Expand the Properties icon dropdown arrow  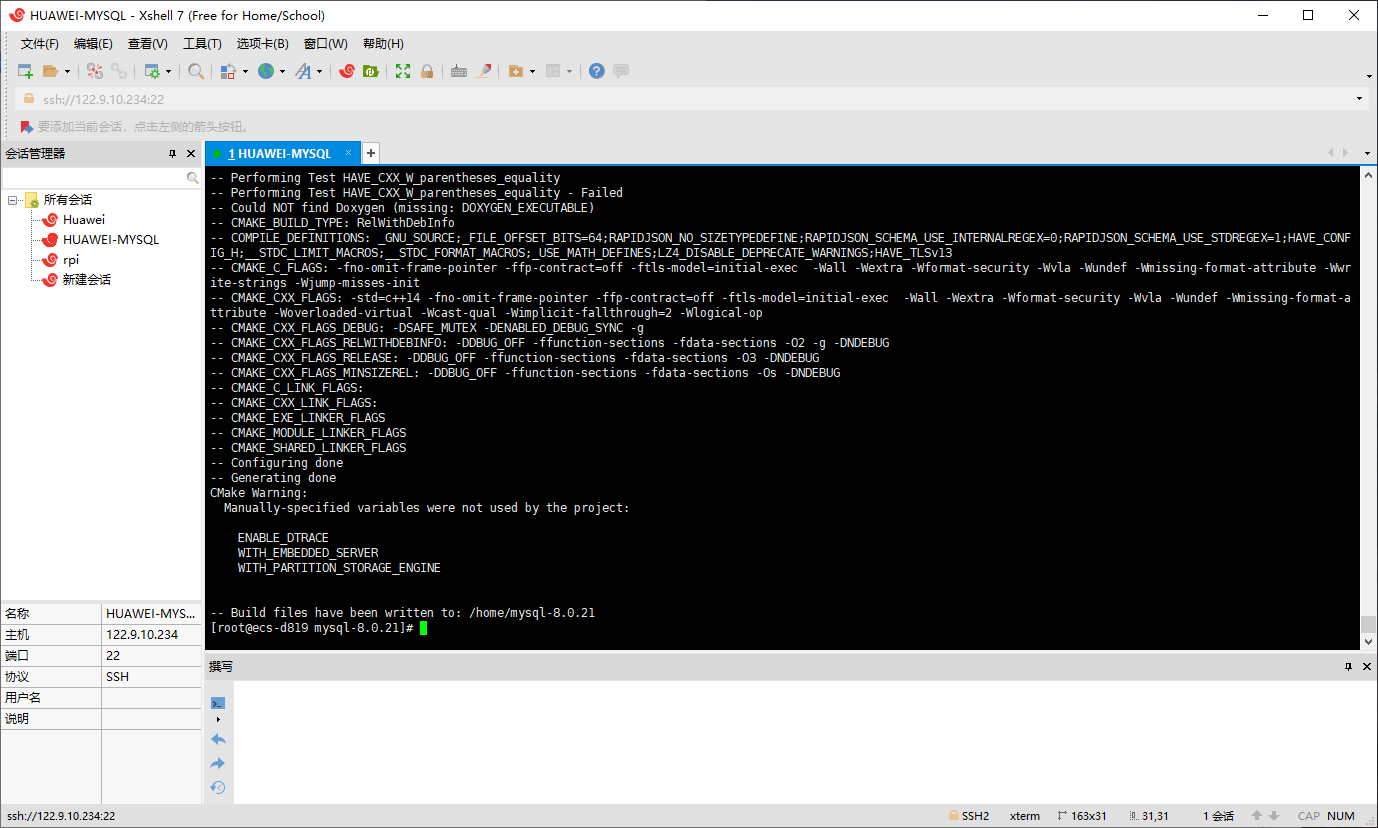point(168,71)
